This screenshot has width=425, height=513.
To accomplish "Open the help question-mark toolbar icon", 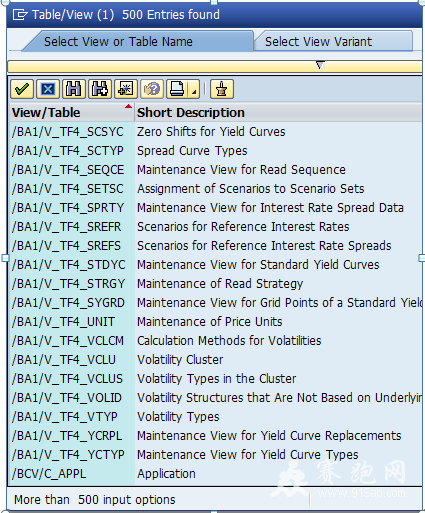I will point(152,89).
